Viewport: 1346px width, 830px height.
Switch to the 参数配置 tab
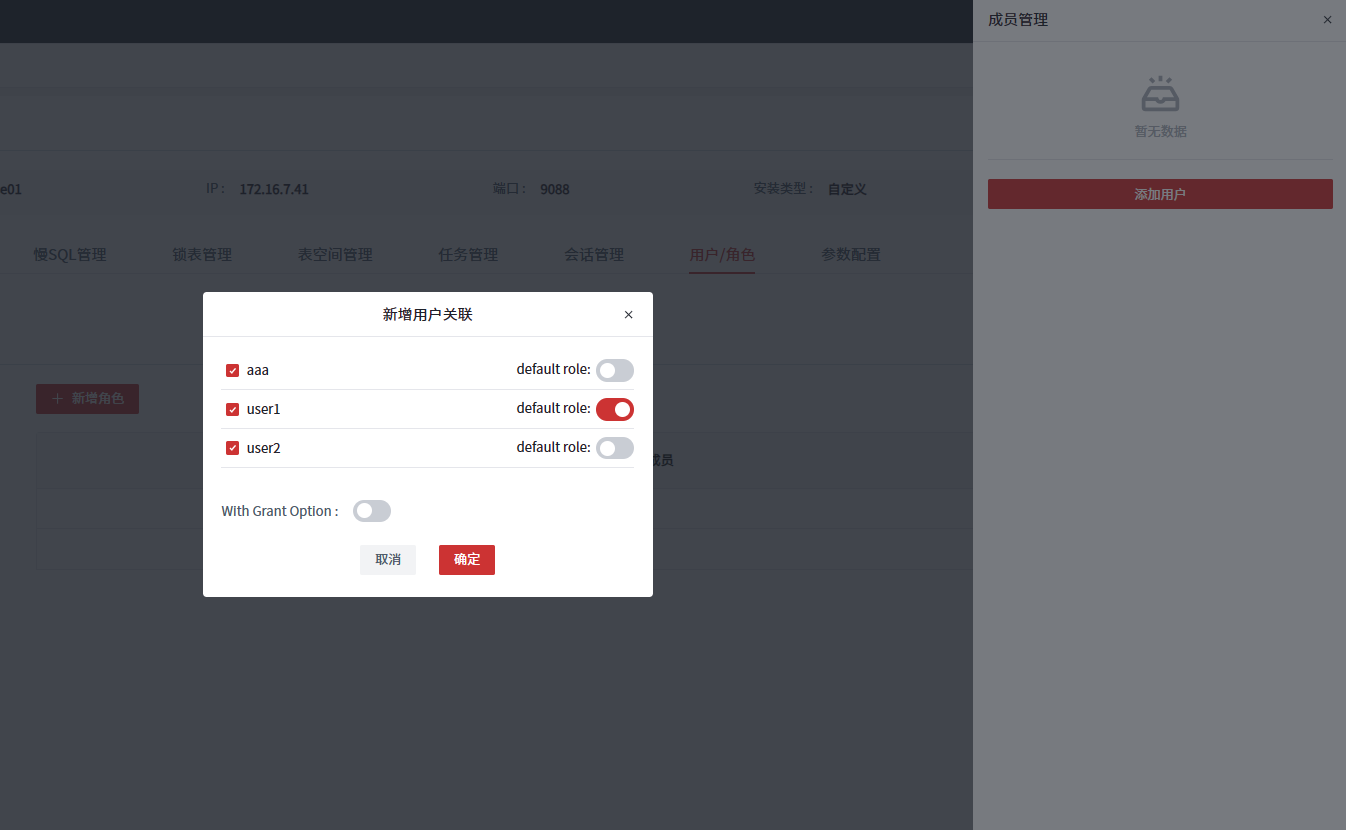pos(851,255)
